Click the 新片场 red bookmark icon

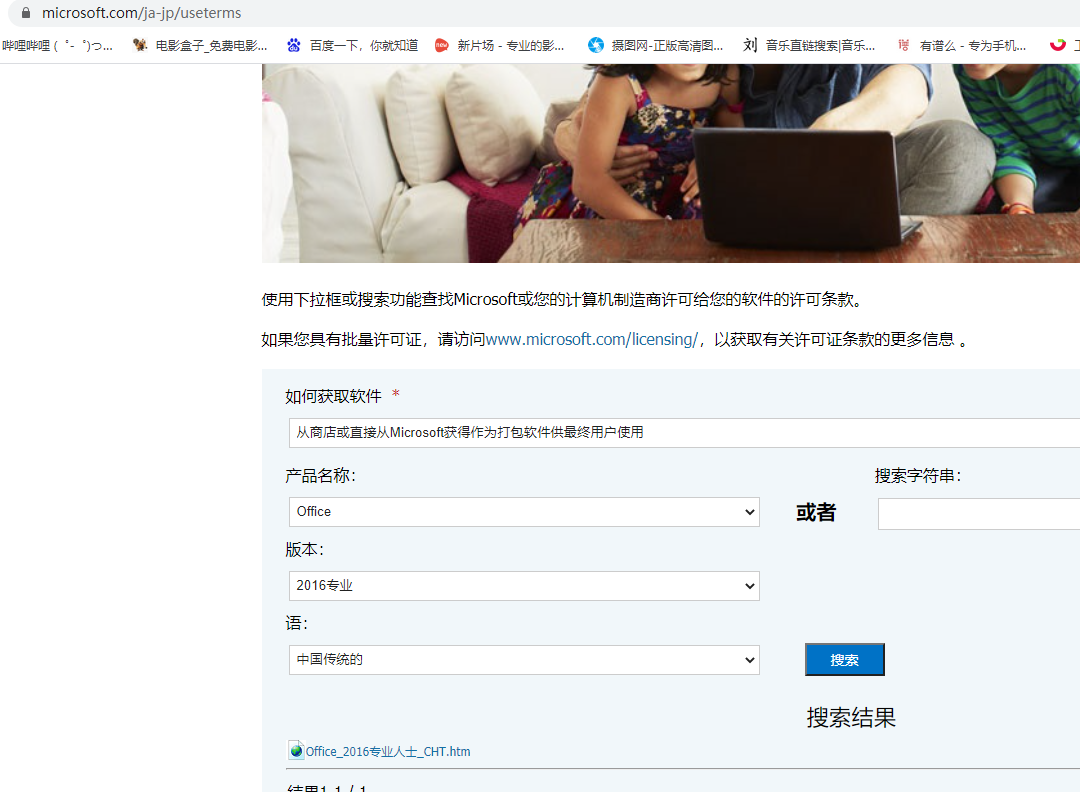442,45
